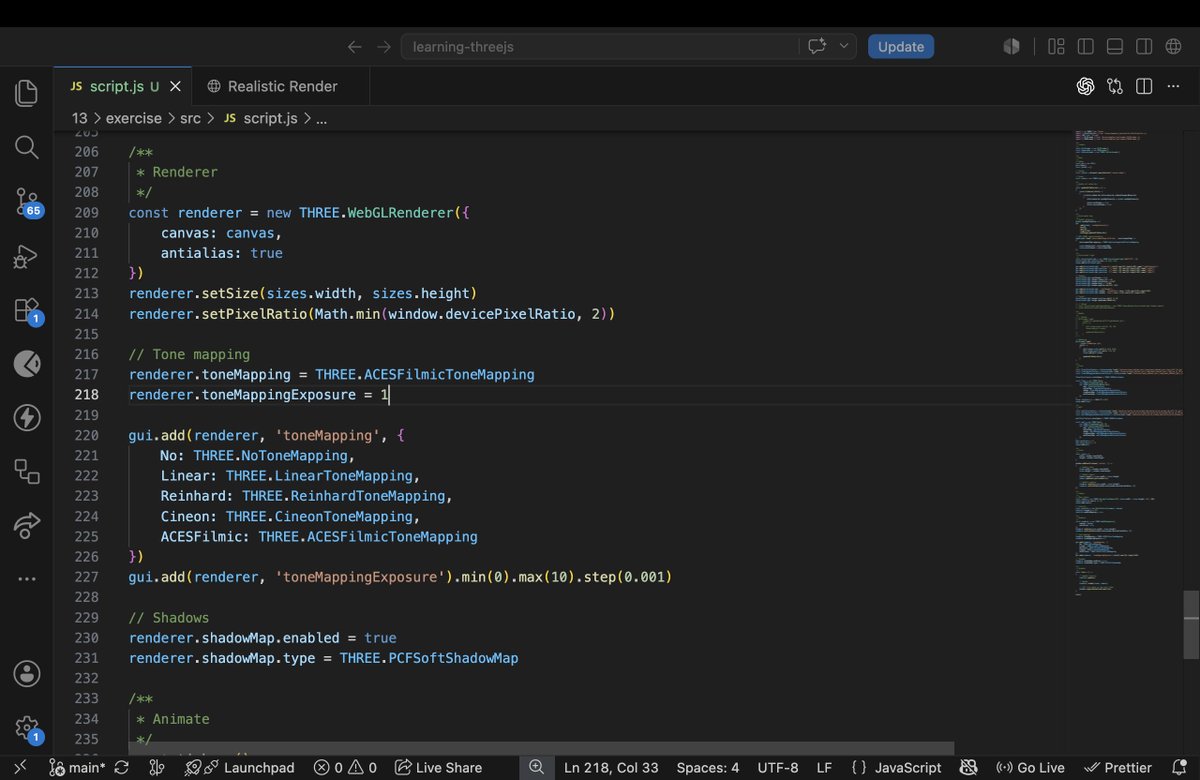Click the horizontal scrollbar at editor bottom
This screenshot has height=780, width=1200.
point(541,748)
